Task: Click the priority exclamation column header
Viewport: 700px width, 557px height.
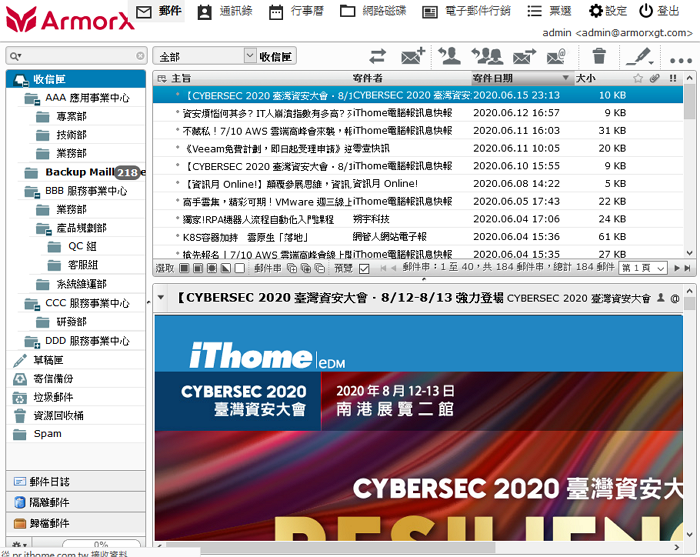Action: tap(673, 79)
